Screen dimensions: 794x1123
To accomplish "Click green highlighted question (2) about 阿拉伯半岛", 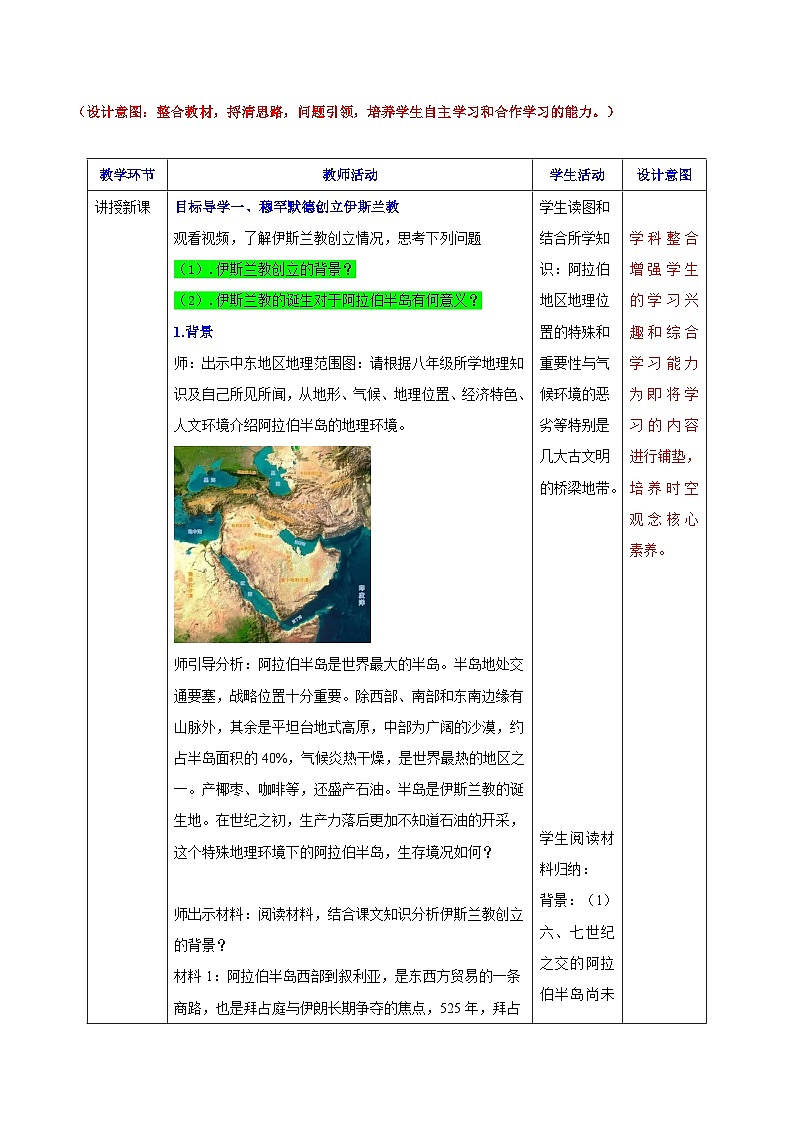I will (x=327, y=300).
